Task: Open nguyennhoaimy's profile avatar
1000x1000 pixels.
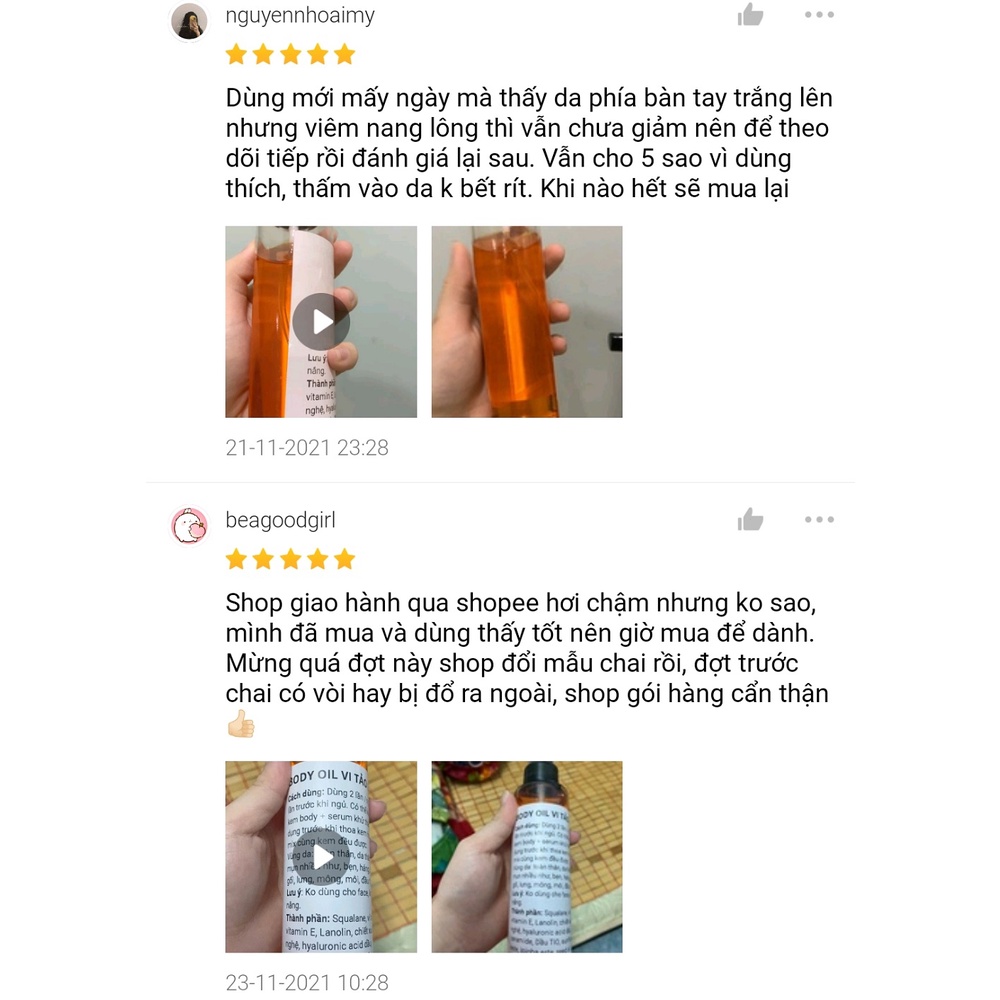Action: (x=189, y=21)
